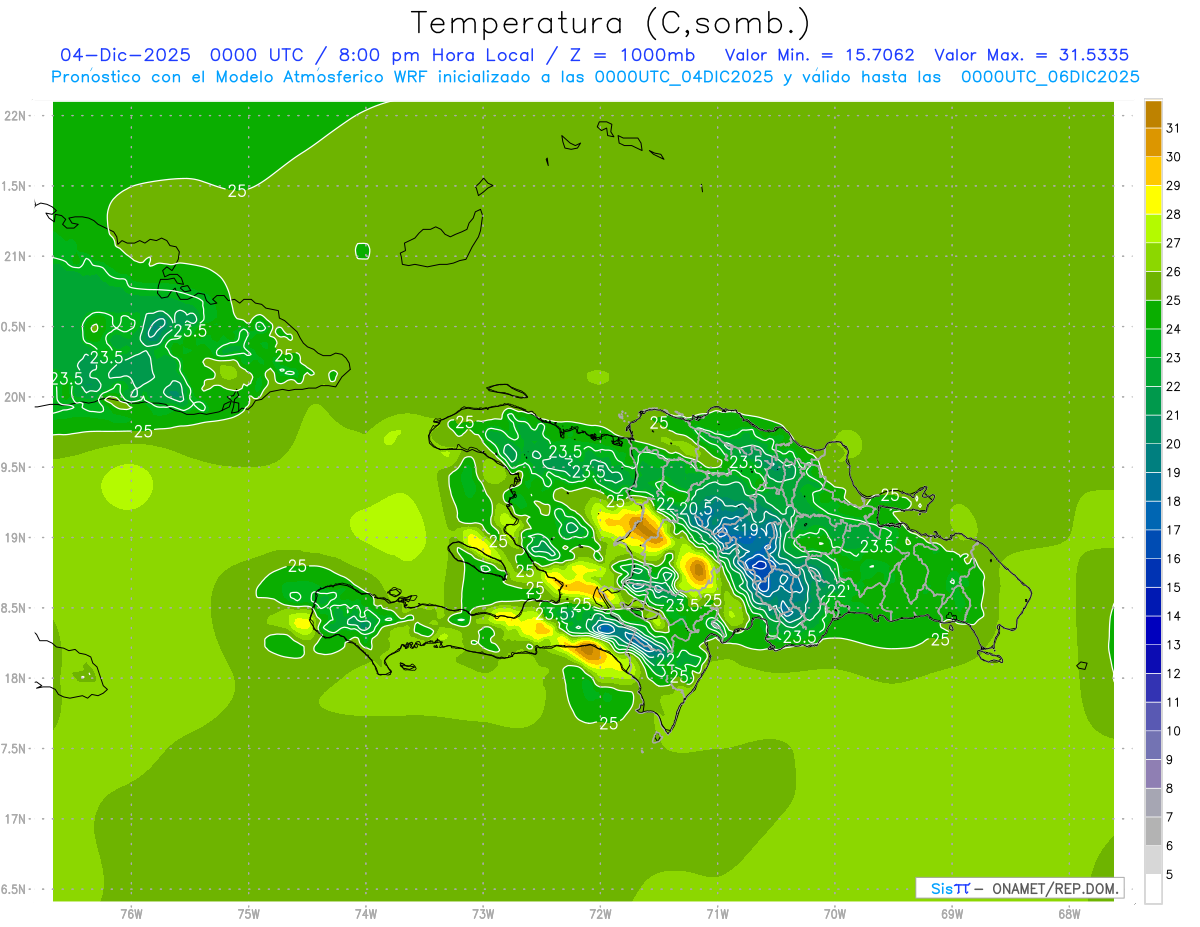Pick the lime legend swatch between 27 and 28

pos(1153,229)
